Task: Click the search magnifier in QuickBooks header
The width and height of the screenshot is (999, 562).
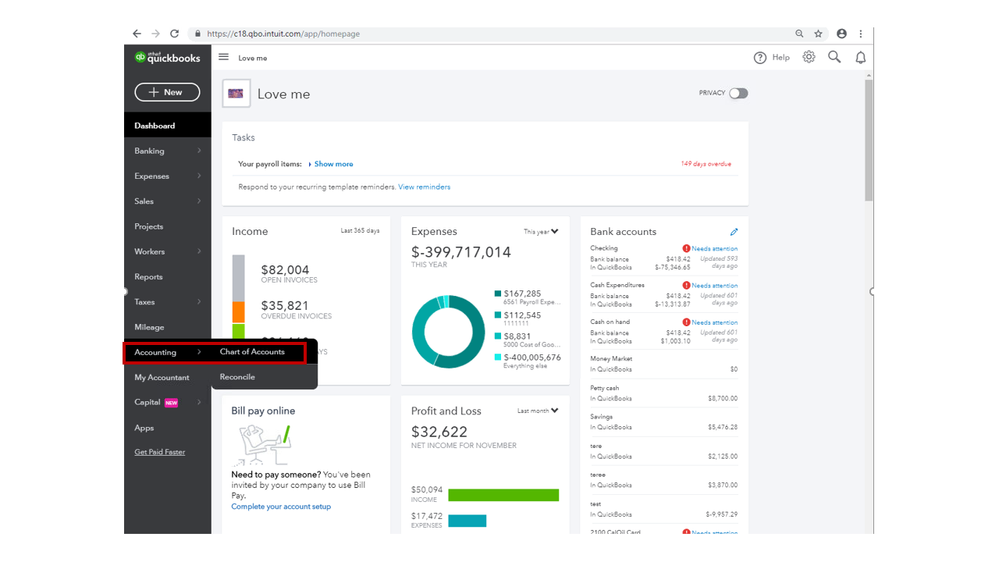Action: pyautogui.click(x=834, y=57)
